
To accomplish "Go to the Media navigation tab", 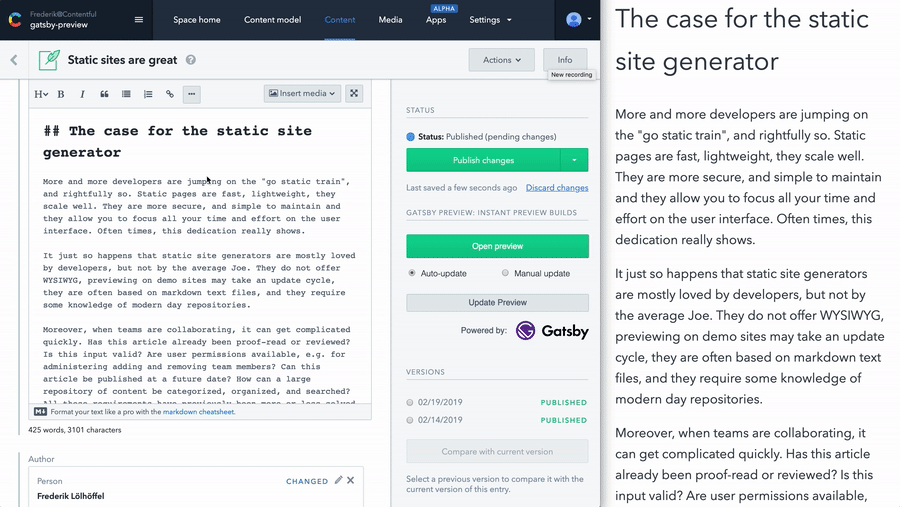I will click(390, 20).
